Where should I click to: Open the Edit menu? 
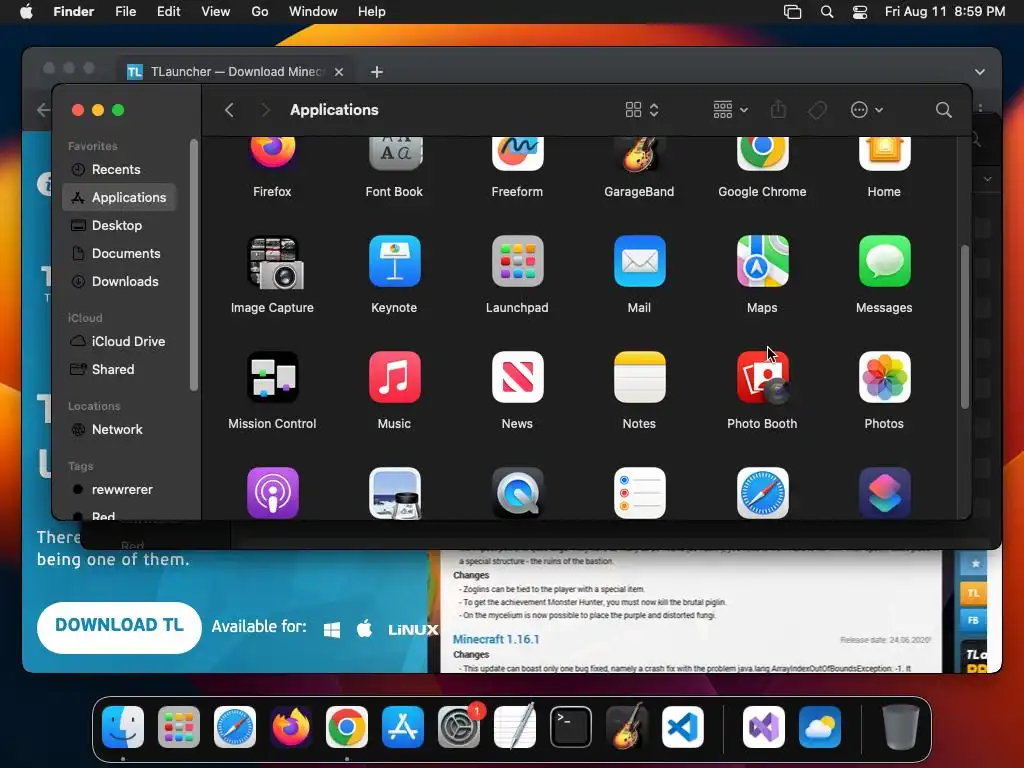pos(168,12)
